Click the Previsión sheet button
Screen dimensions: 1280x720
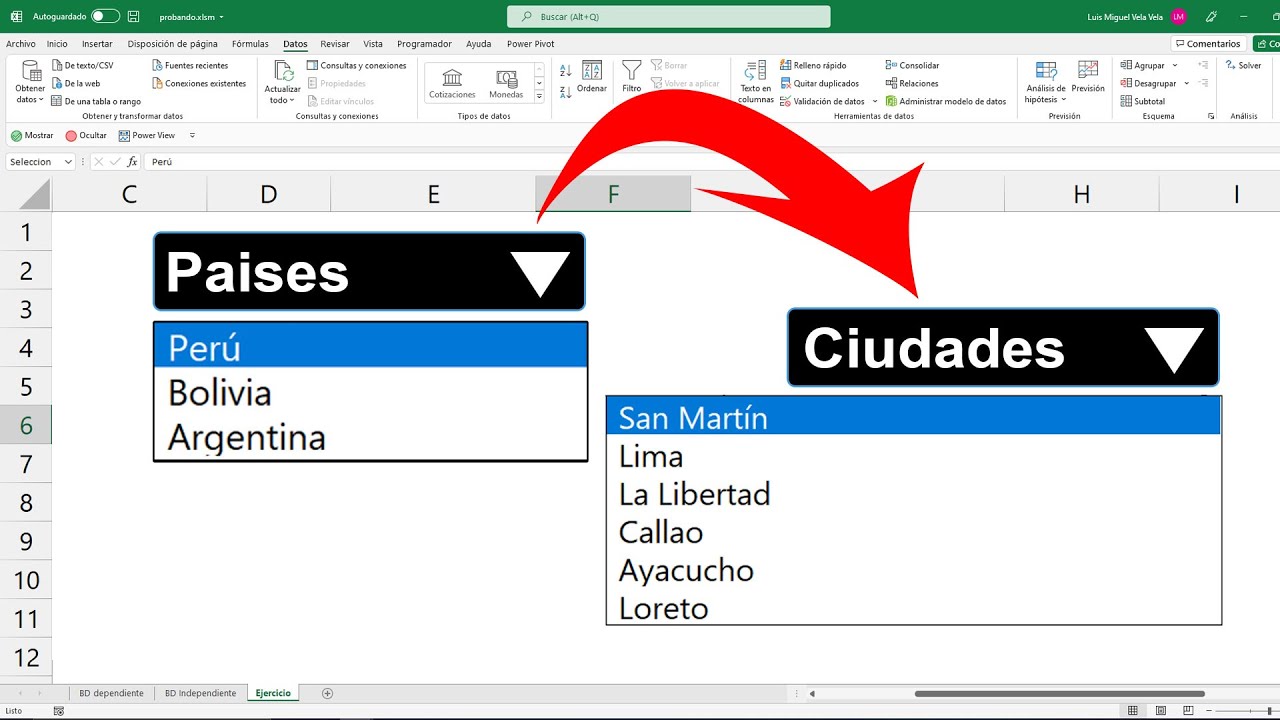coord(1088,77)
